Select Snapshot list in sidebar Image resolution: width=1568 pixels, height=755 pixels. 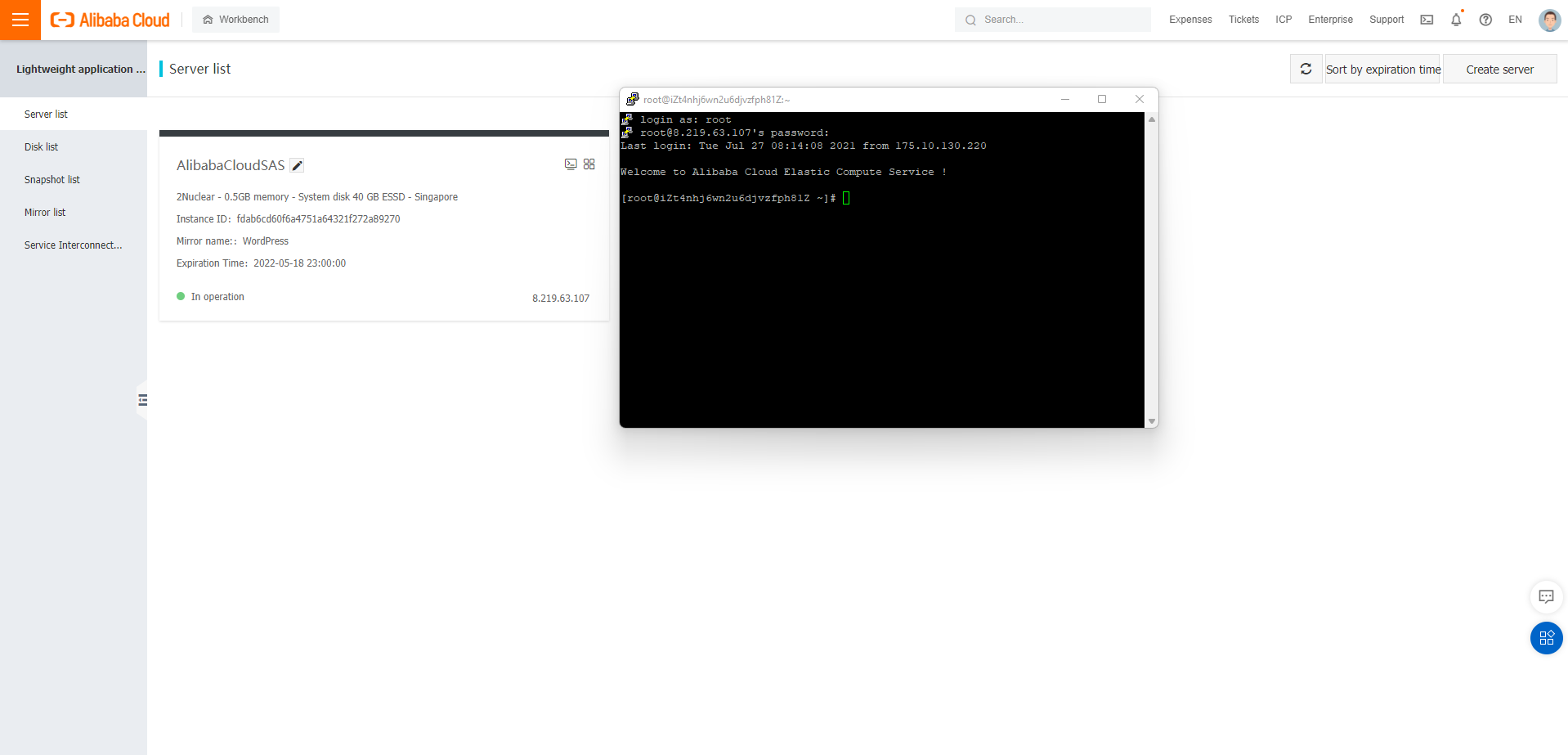(74, 179)
